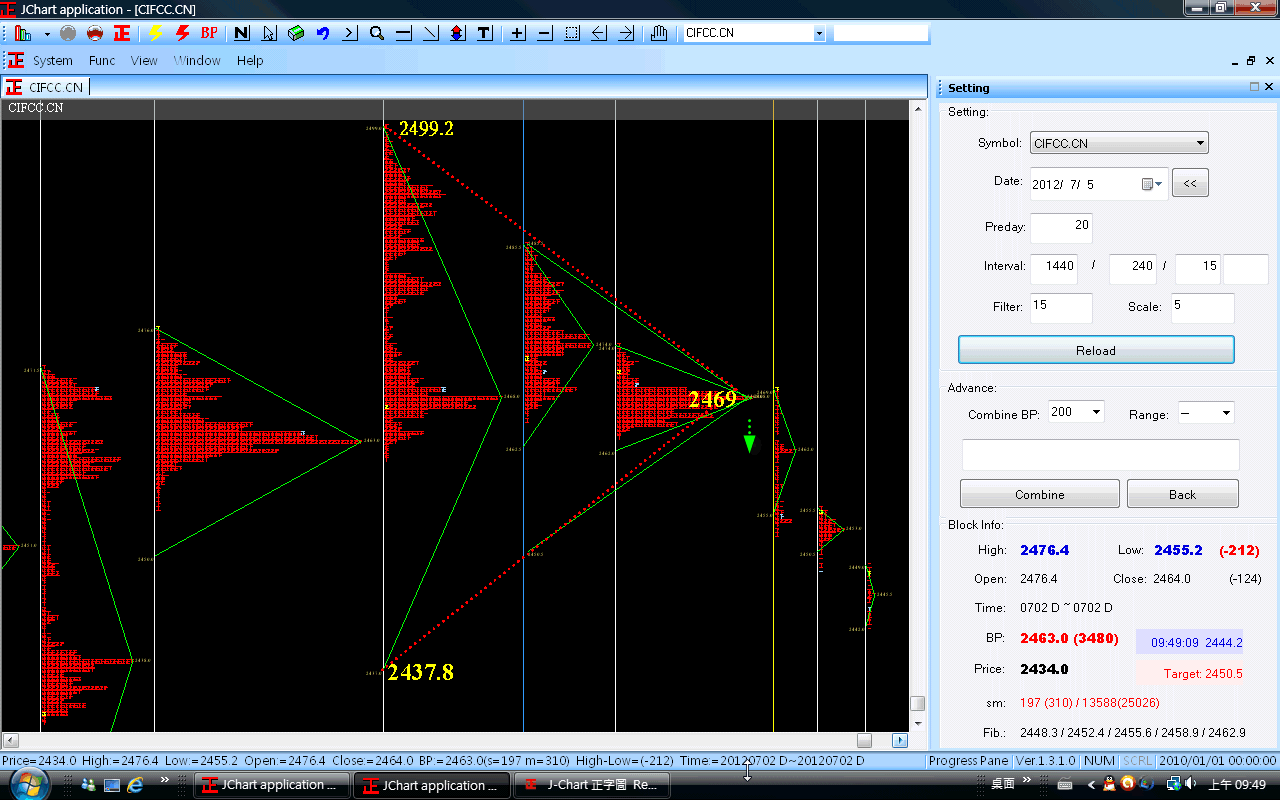Click the red lightning bolt icon

pyautogui.click(x=182, y=33)
